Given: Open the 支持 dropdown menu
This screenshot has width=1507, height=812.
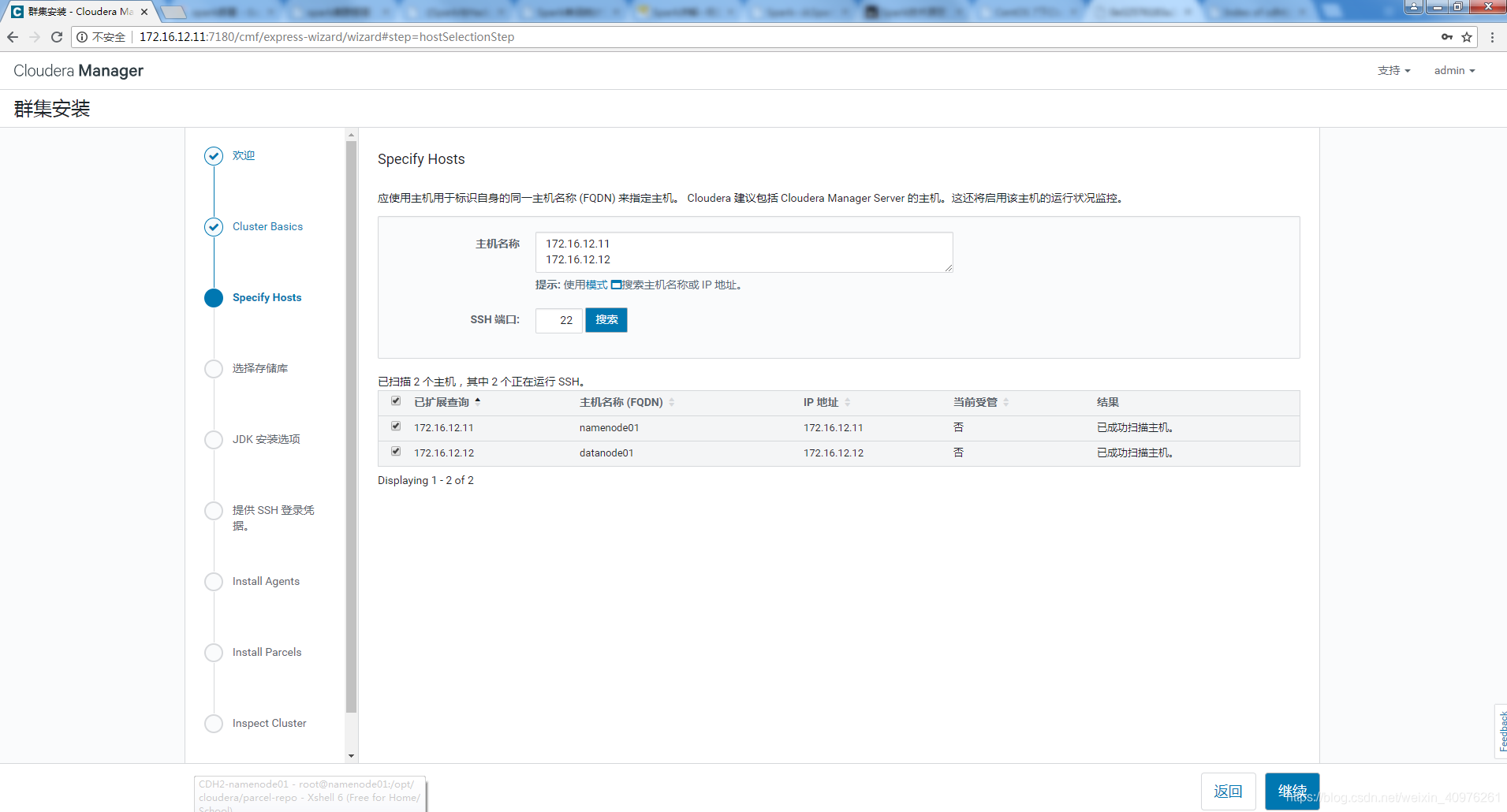Looking at the screenshot, I should click(1393, 71).
